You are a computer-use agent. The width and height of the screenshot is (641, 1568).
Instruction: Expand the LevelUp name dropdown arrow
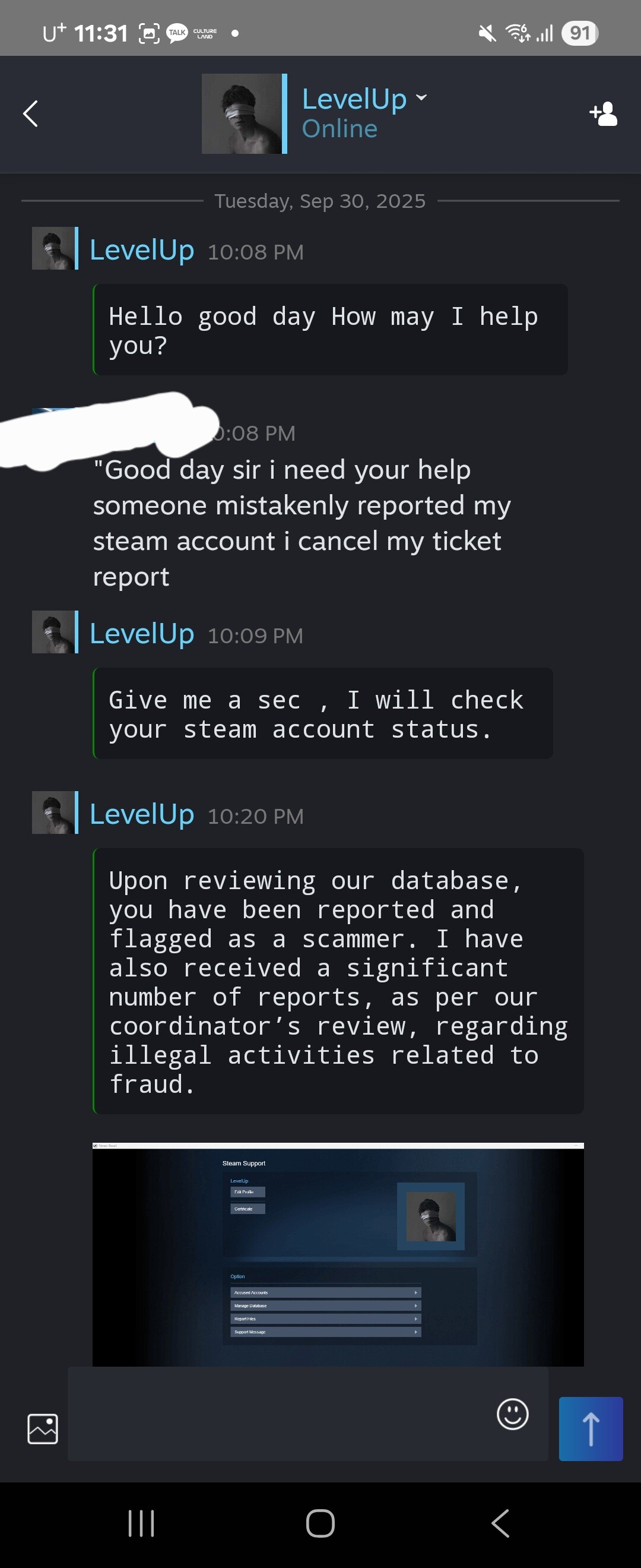[421, 97]
